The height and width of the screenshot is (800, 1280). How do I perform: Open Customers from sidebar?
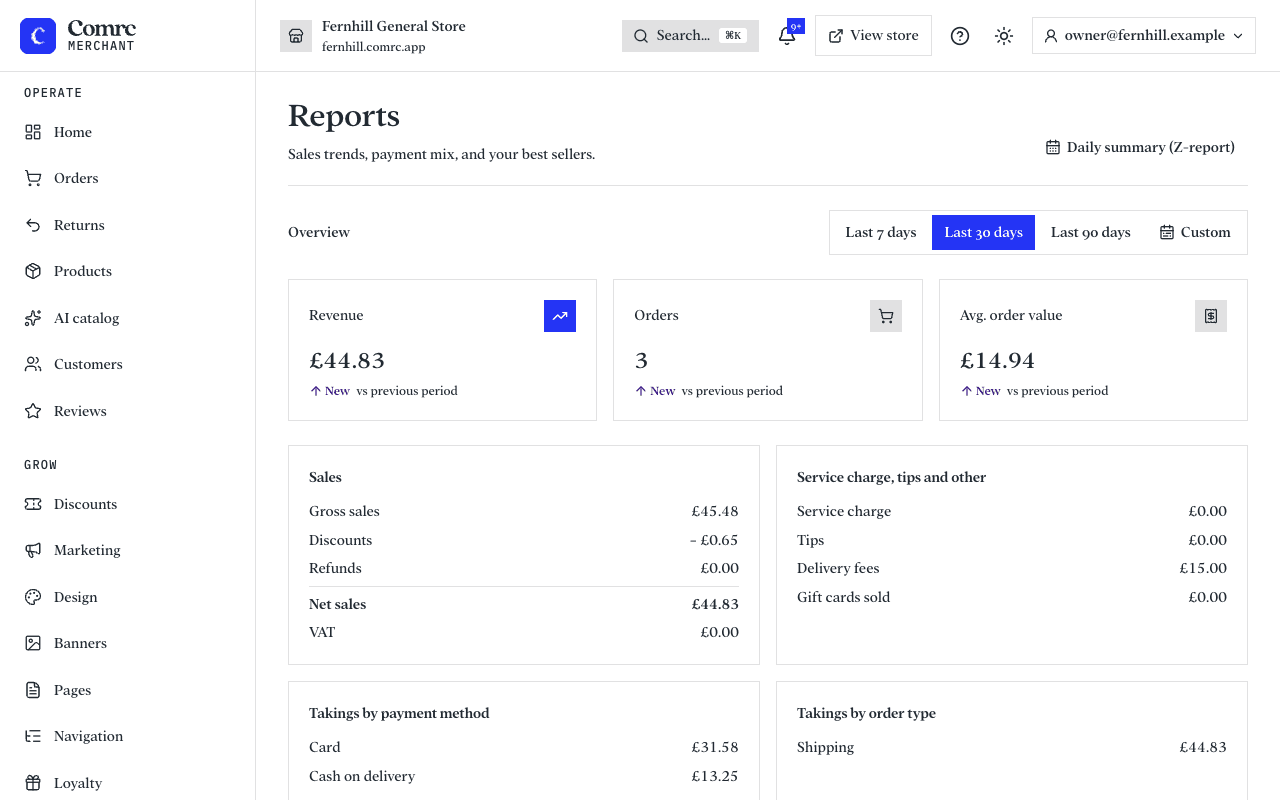(128, 364)
